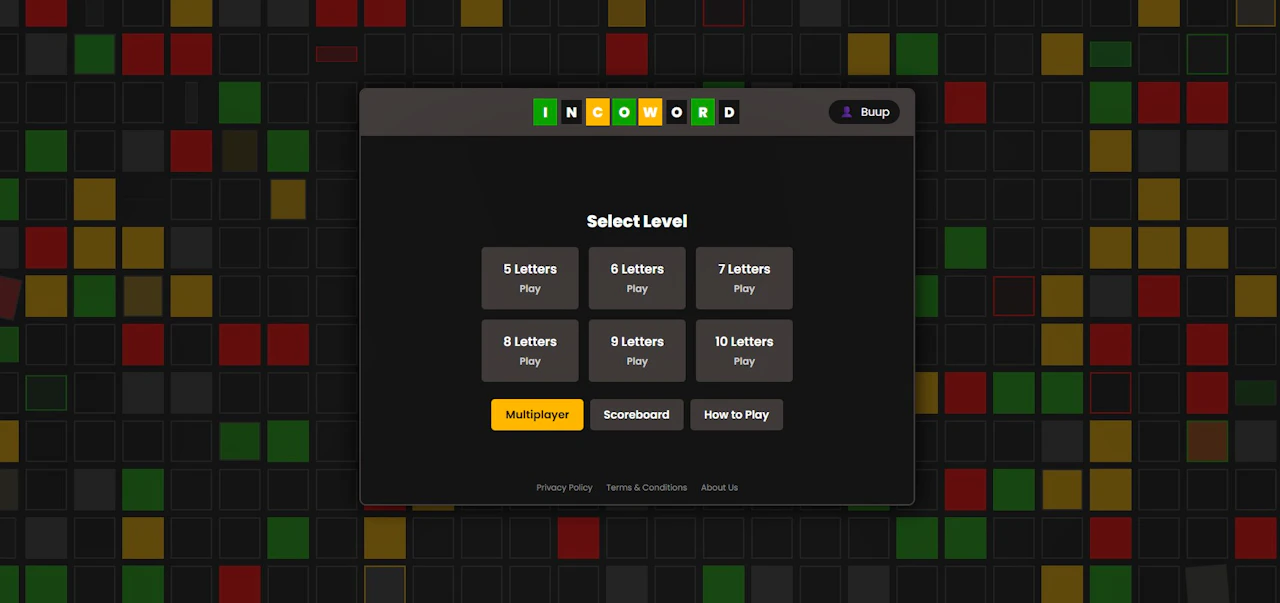
Task: Start the 6 Letters level
Action: (x=637, y=278)
